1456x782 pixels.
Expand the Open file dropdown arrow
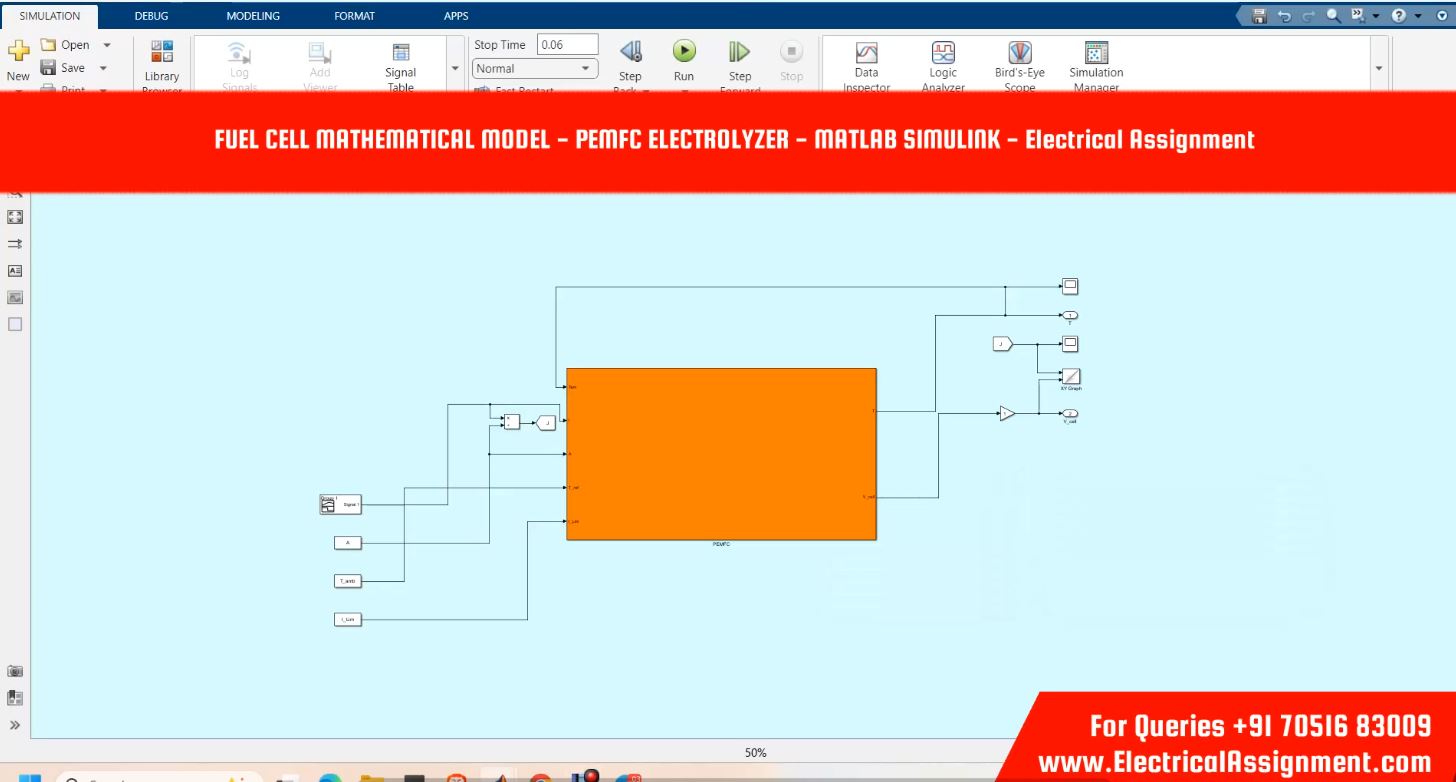(107, 45)
